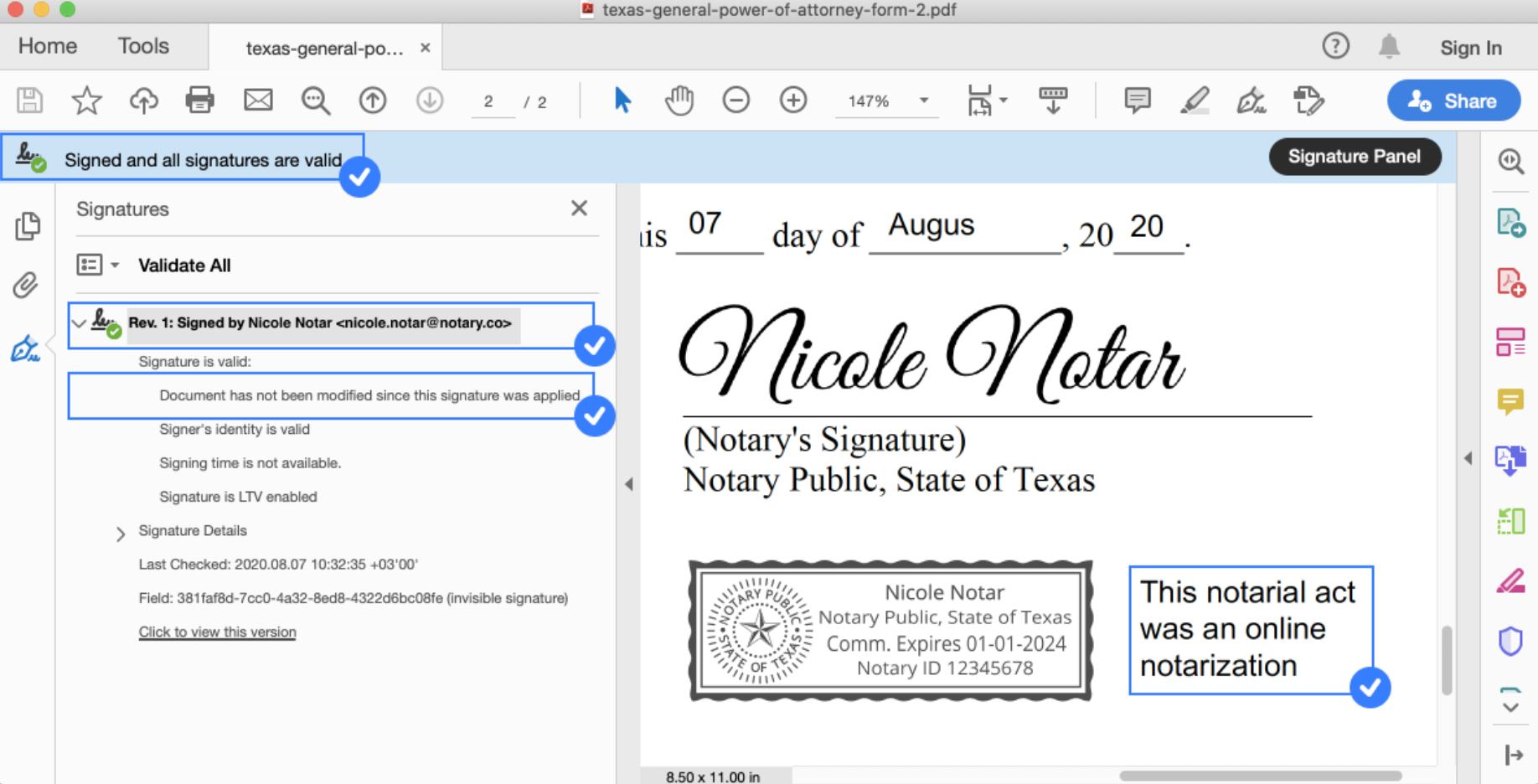Open the signature options dropdown beside Validate All
1538x784 pixels.
tap(116, 265)
